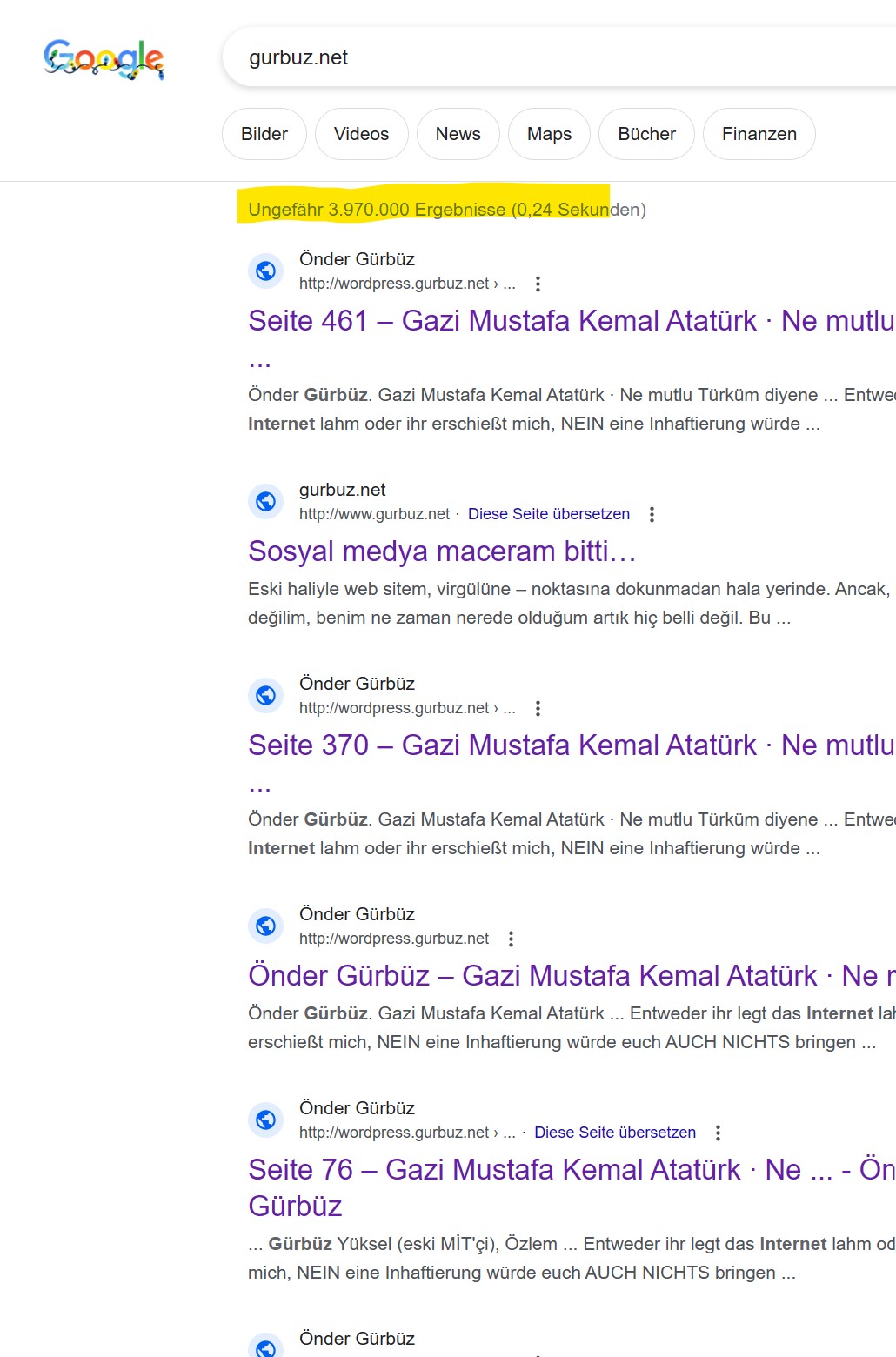This screenshot has height=1357, width=896.
Task: Click the URL 'http://www.gurbuz.net'
Action: pos(374,514)
